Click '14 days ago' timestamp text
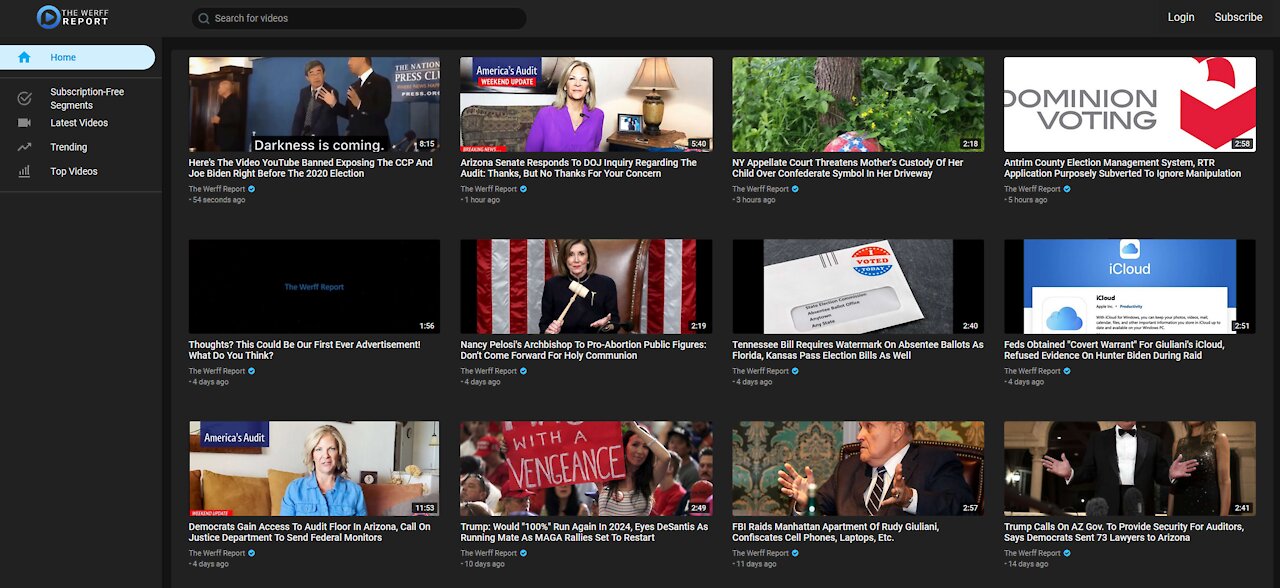Screen dimensions: 1280x588 (1029, 564)
